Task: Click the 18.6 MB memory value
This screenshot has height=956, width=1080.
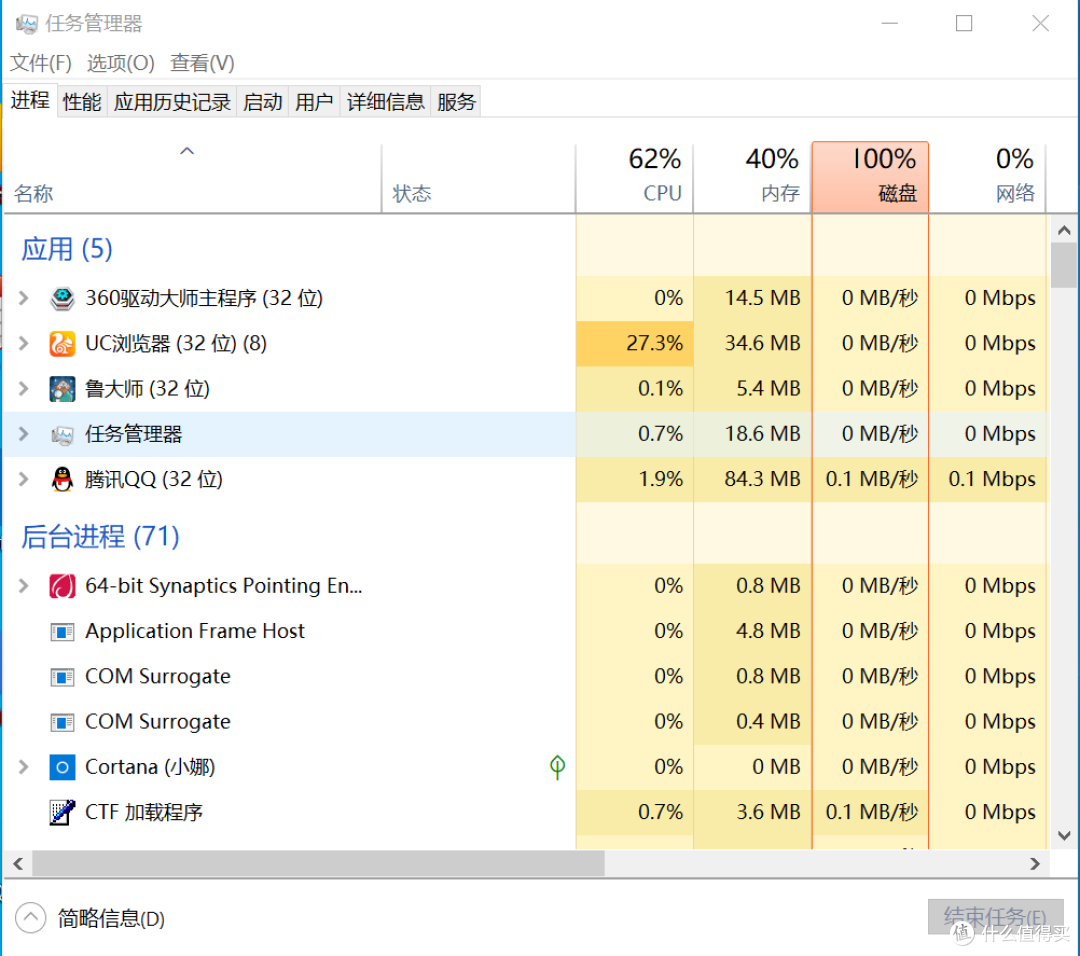Action: [x=762, y=434]
